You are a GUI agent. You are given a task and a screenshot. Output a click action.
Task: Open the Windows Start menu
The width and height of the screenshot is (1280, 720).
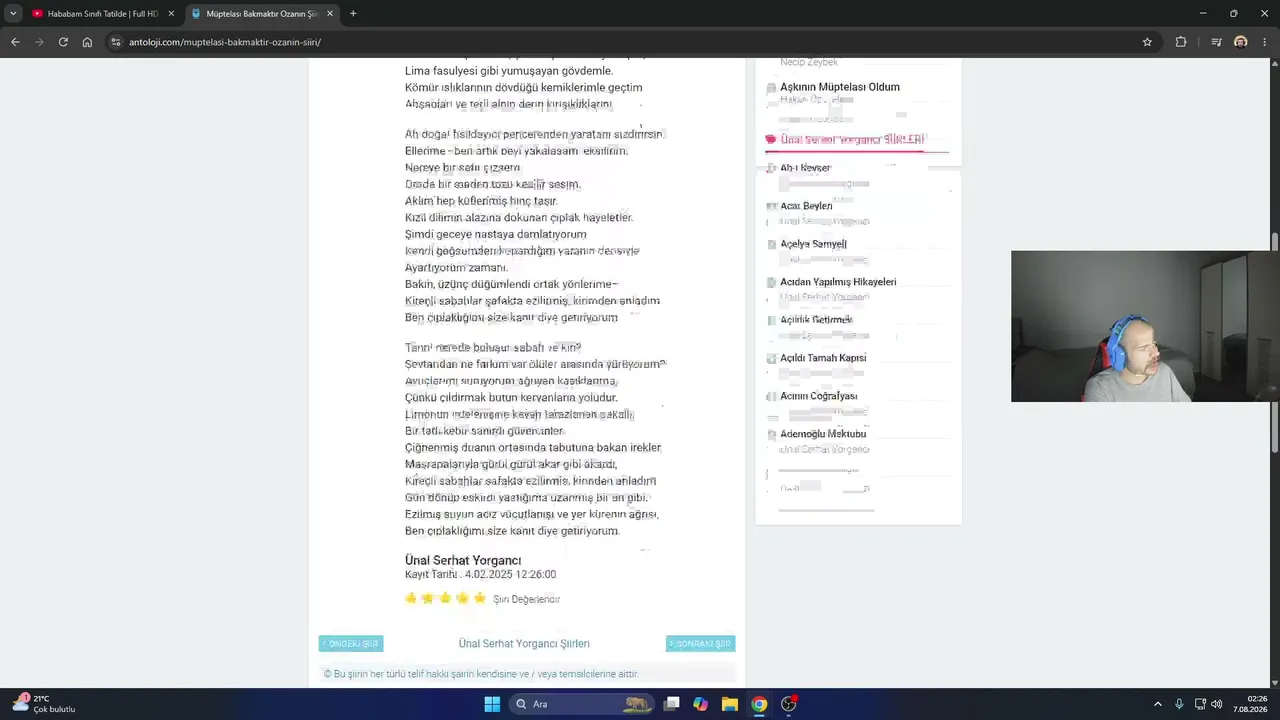coord(492,704)
